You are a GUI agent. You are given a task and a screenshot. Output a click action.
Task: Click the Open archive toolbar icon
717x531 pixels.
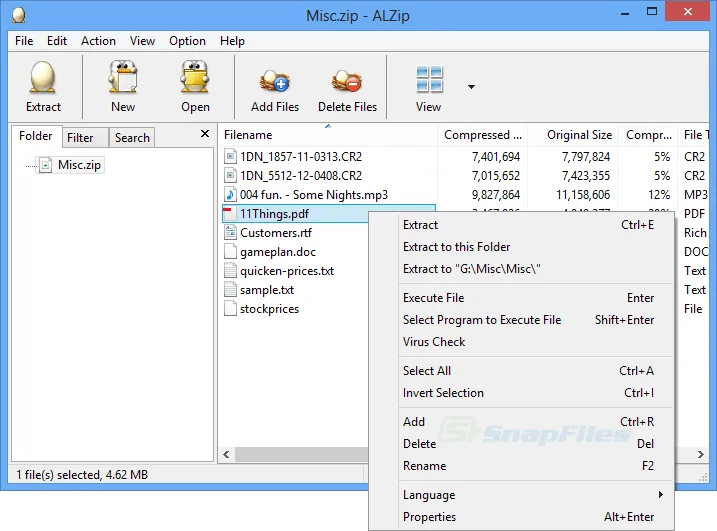(x=195, y=77)
